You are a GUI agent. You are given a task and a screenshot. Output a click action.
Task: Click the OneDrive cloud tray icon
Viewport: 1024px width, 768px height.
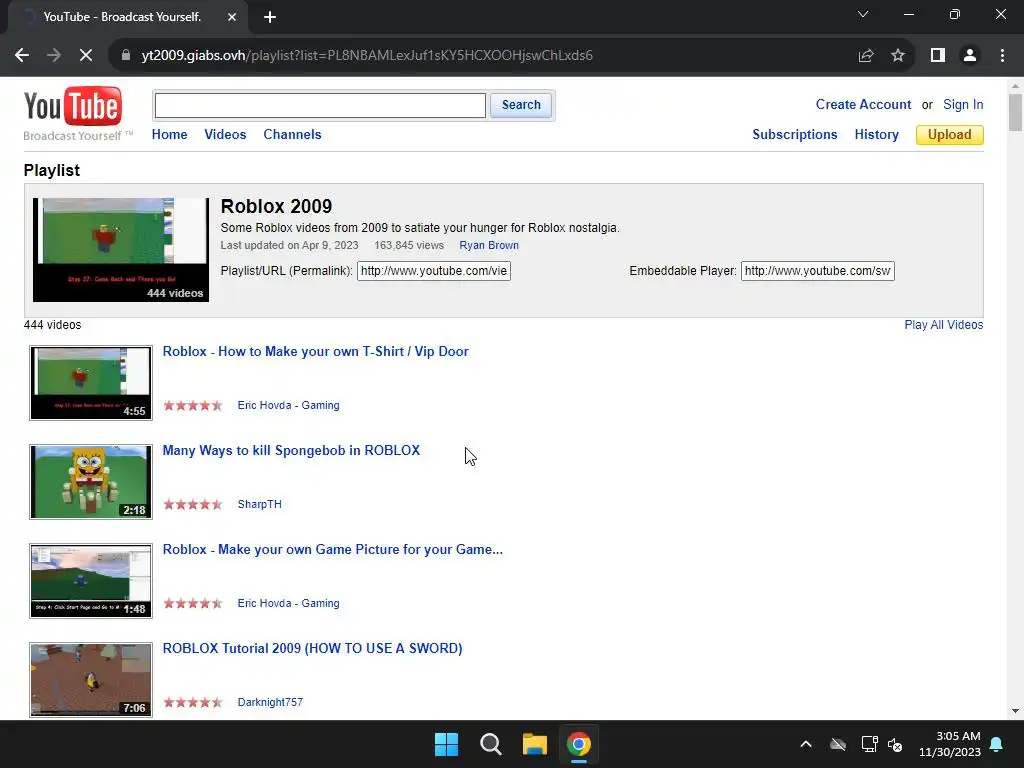[838, 744]
